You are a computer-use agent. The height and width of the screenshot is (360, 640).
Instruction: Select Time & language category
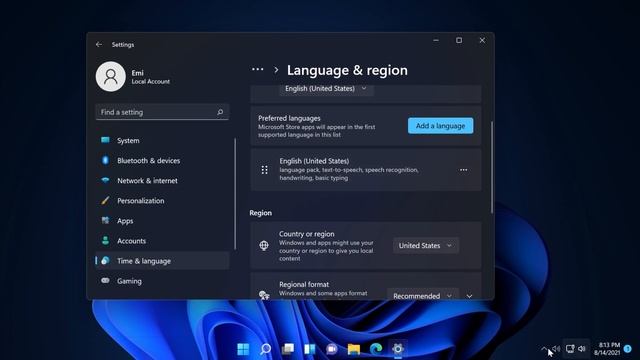tap(162, 260)
